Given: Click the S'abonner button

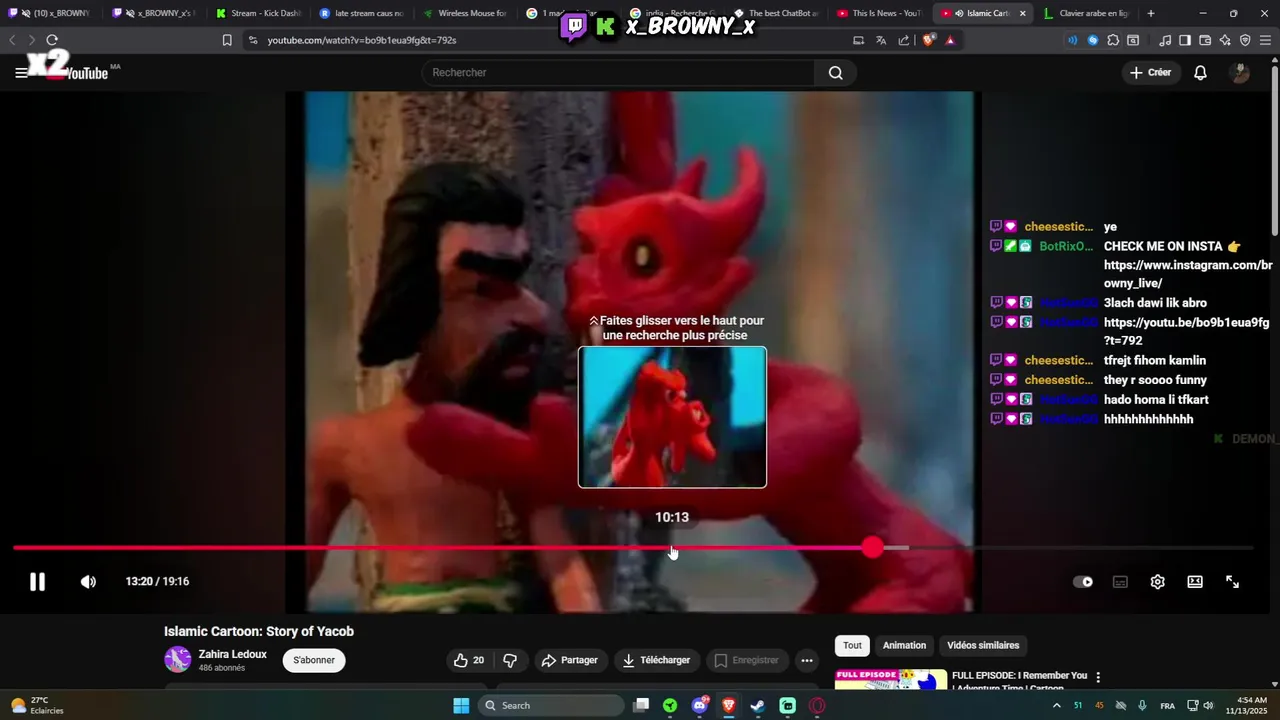Looking at the screenshot, I should pos(314,660).
